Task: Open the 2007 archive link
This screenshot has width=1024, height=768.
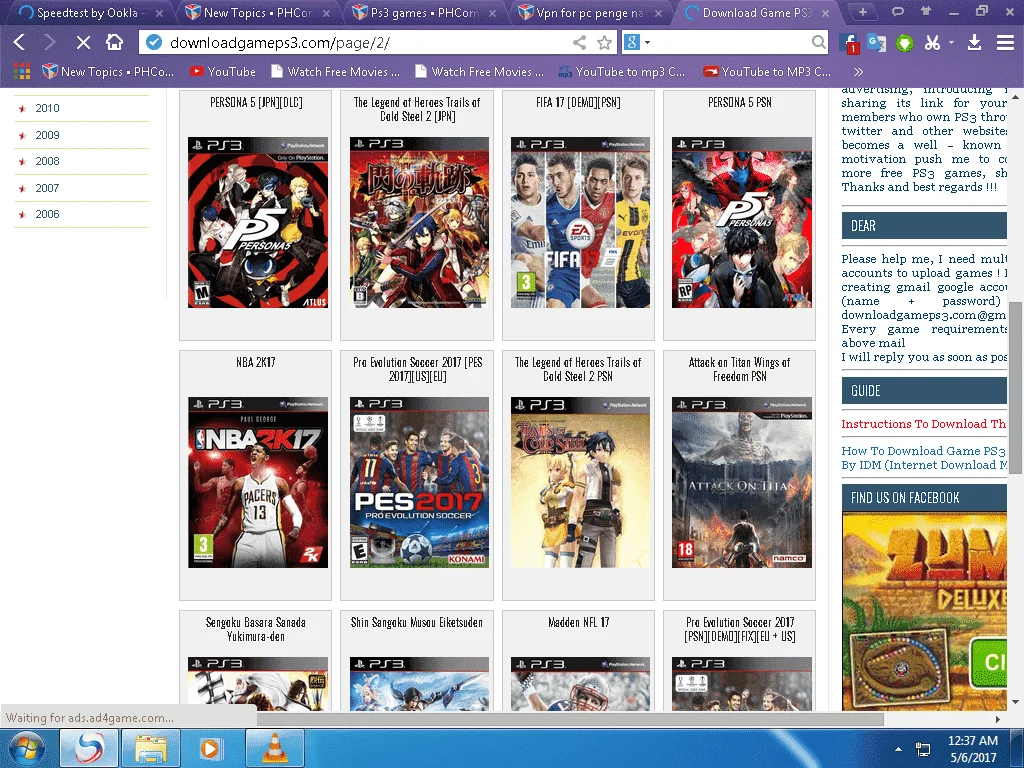Action: click(x=47, y=188)
